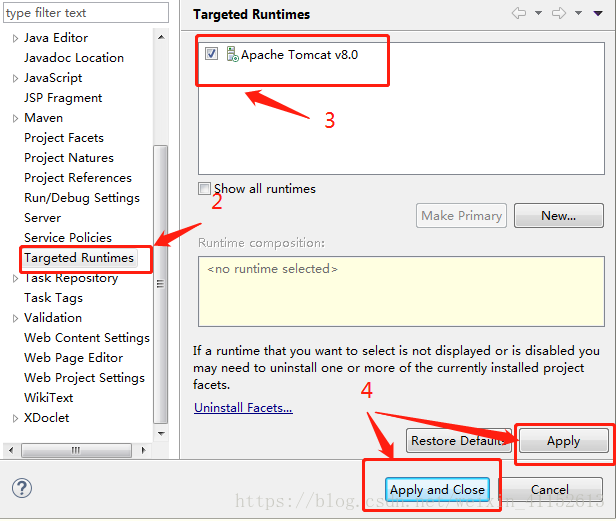Image resolution: width=616 pixels, height=521 pixels.
Task: Expand the Task Repository tree node
Action: [15, 278]
